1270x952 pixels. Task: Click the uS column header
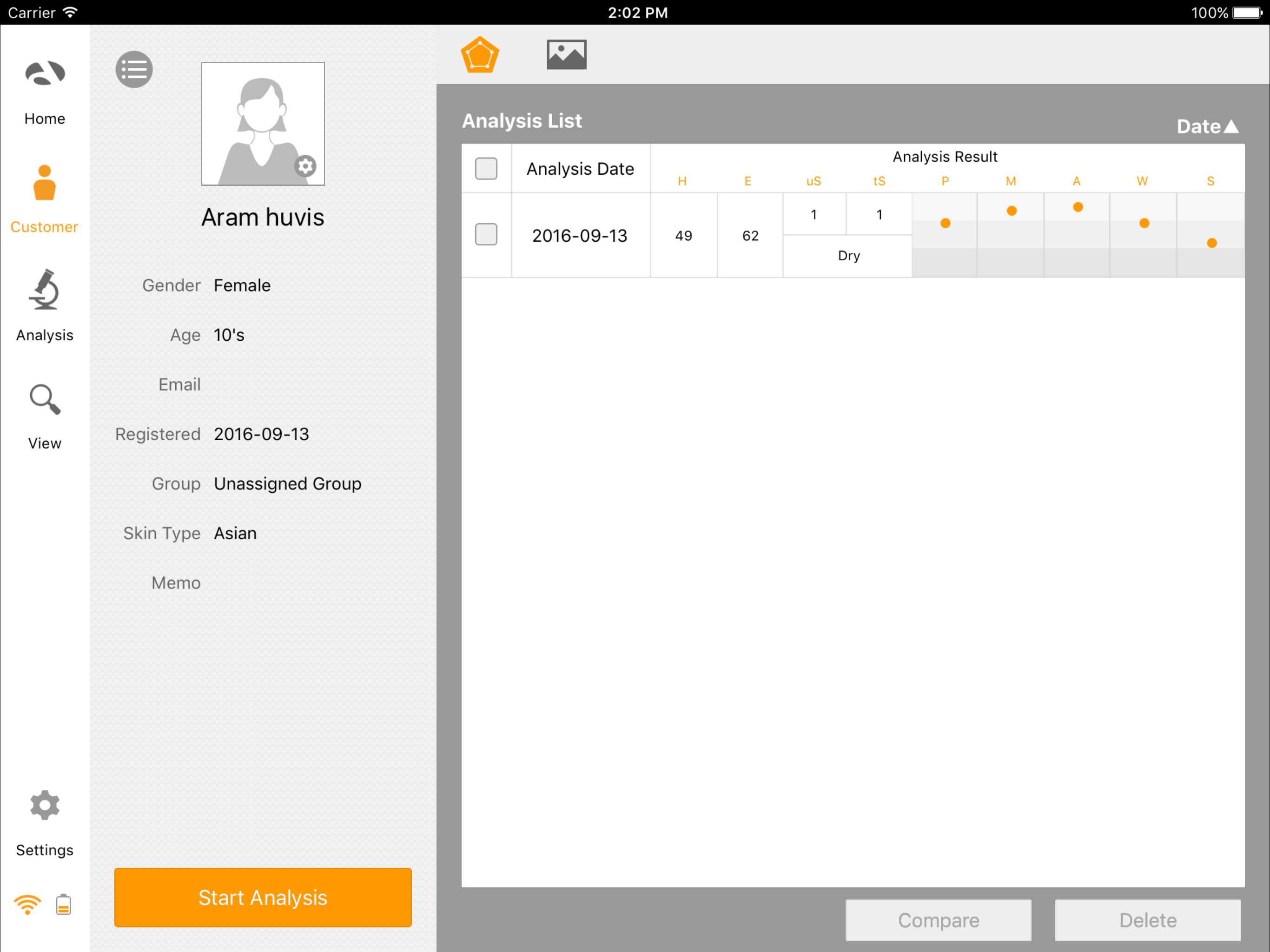[814, 181]
